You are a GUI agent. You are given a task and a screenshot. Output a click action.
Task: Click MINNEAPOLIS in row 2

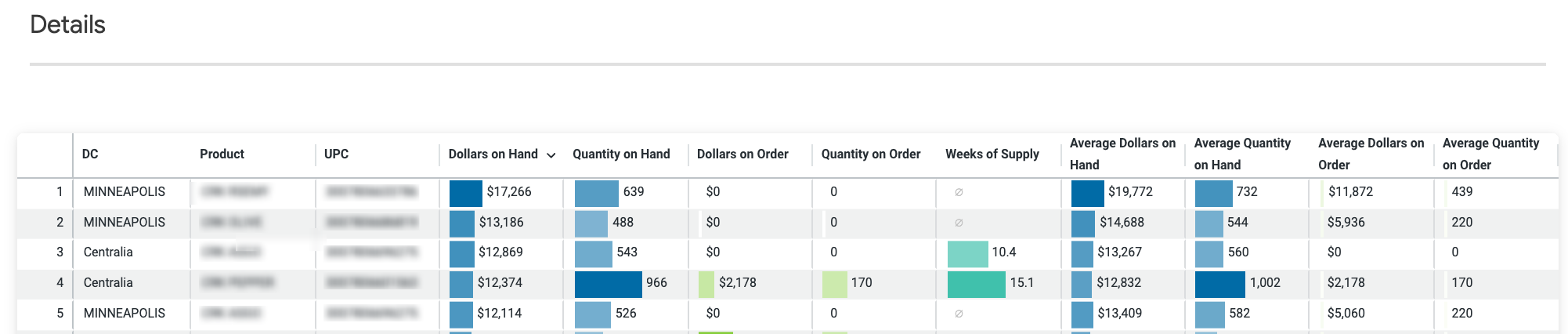click(x=125, y=222)
